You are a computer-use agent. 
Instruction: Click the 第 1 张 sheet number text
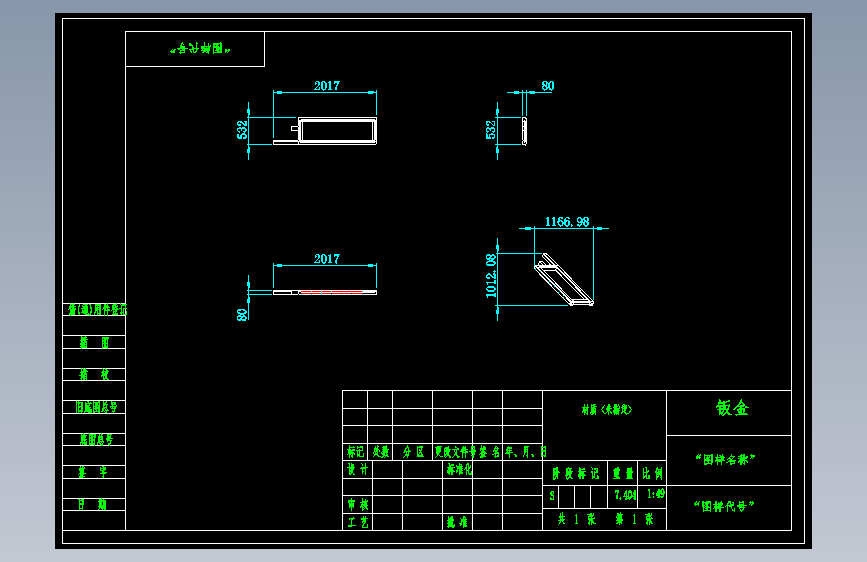[635, 519]
